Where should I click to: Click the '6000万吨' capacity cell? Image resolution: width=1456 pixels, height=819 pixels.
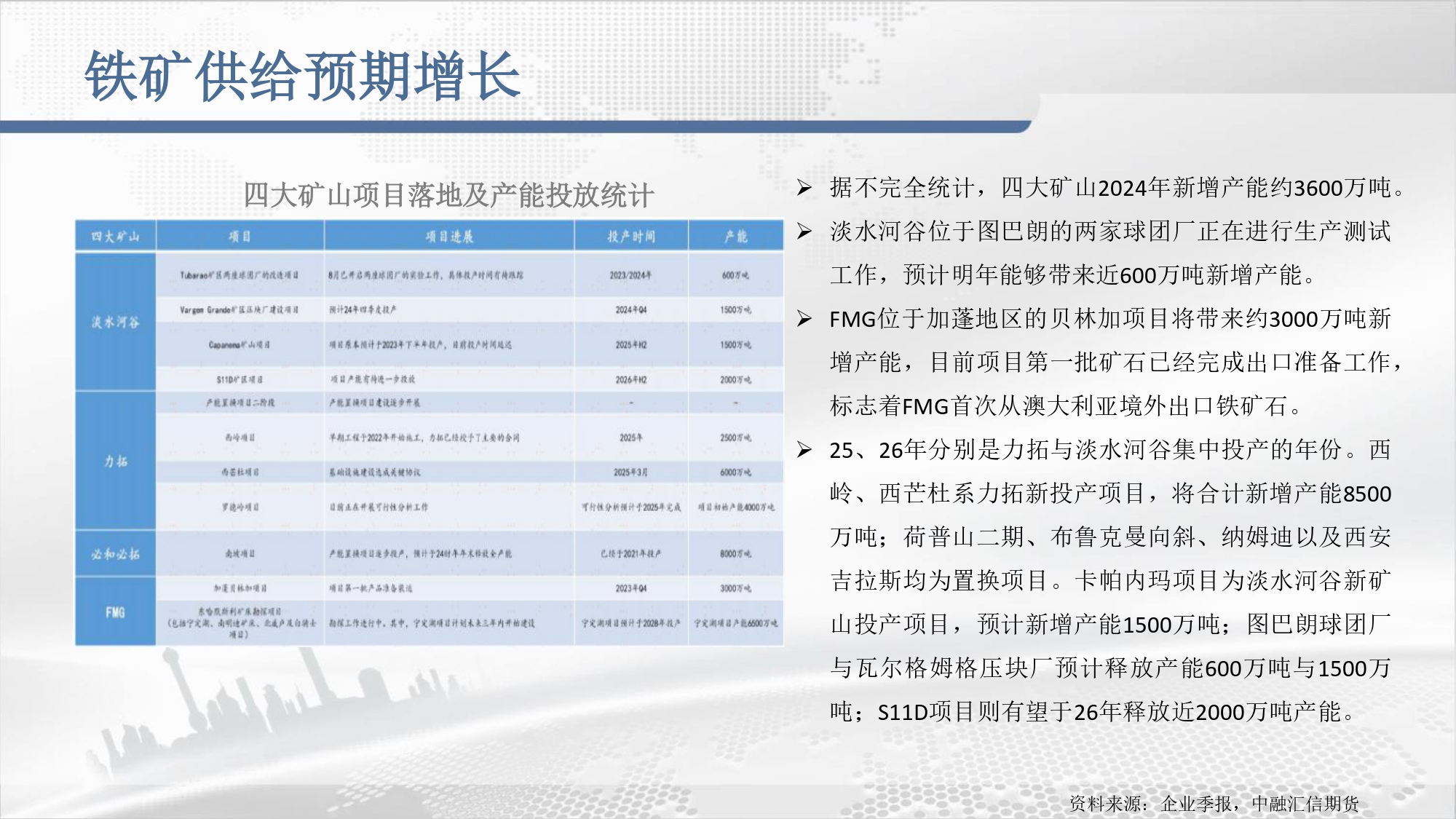tap(736, 472)
